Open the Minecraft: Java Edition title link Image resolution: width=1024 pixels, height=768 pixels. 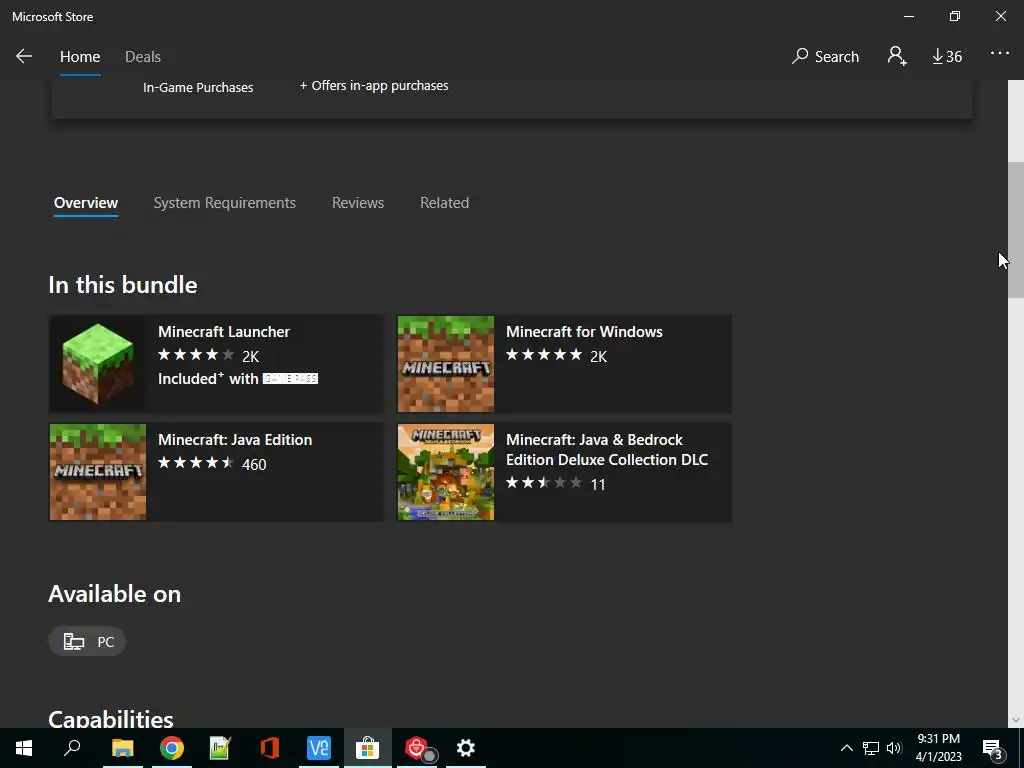(235, 440)
